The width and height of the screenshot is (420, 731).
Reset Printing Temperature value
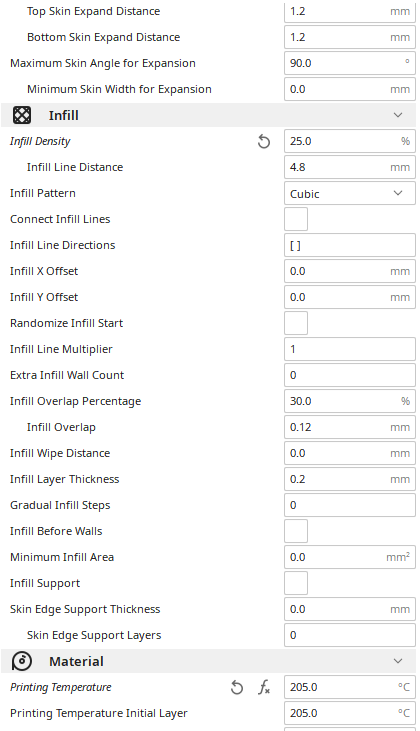point(237,687)
